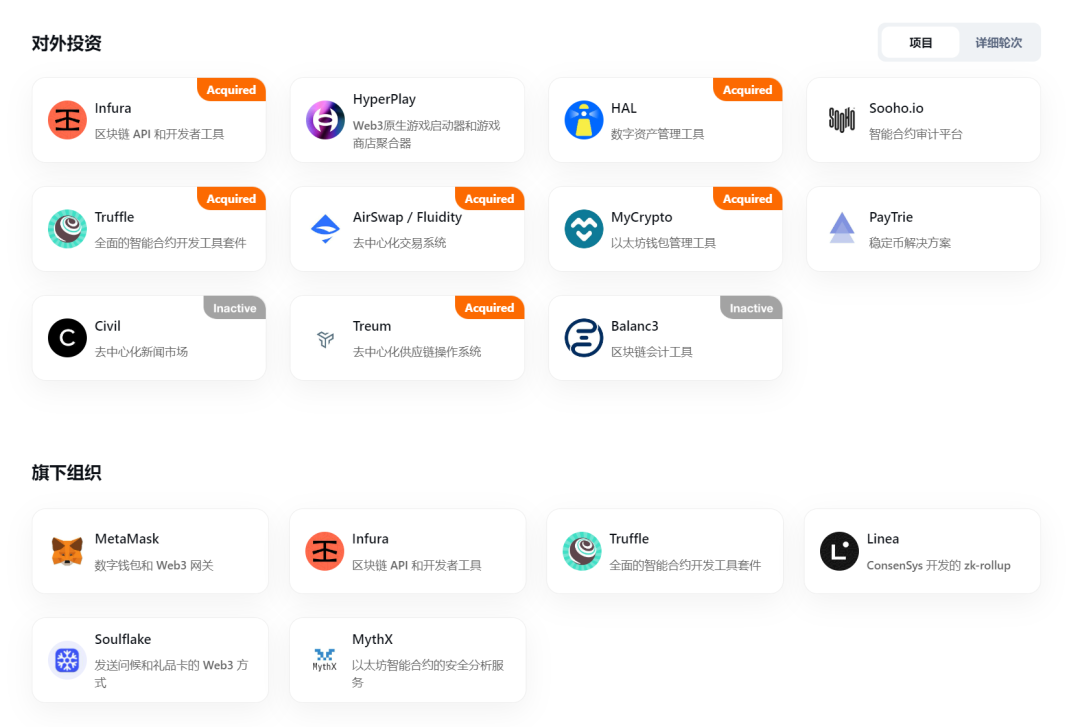
Task: Click description 去中心化新闻市场
Action: [x=141, y=352]
